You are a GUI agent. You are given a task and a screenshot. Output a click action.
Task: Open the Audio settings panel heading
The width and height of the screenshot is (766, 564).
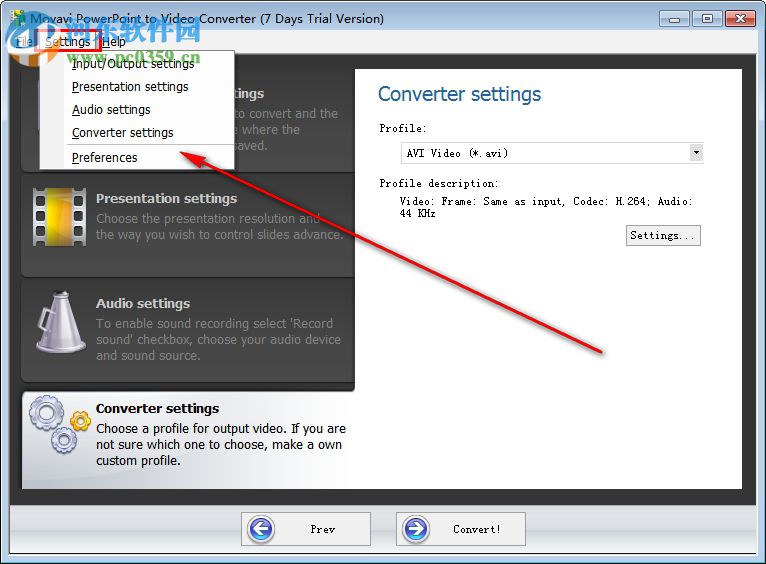click(143, 304)
